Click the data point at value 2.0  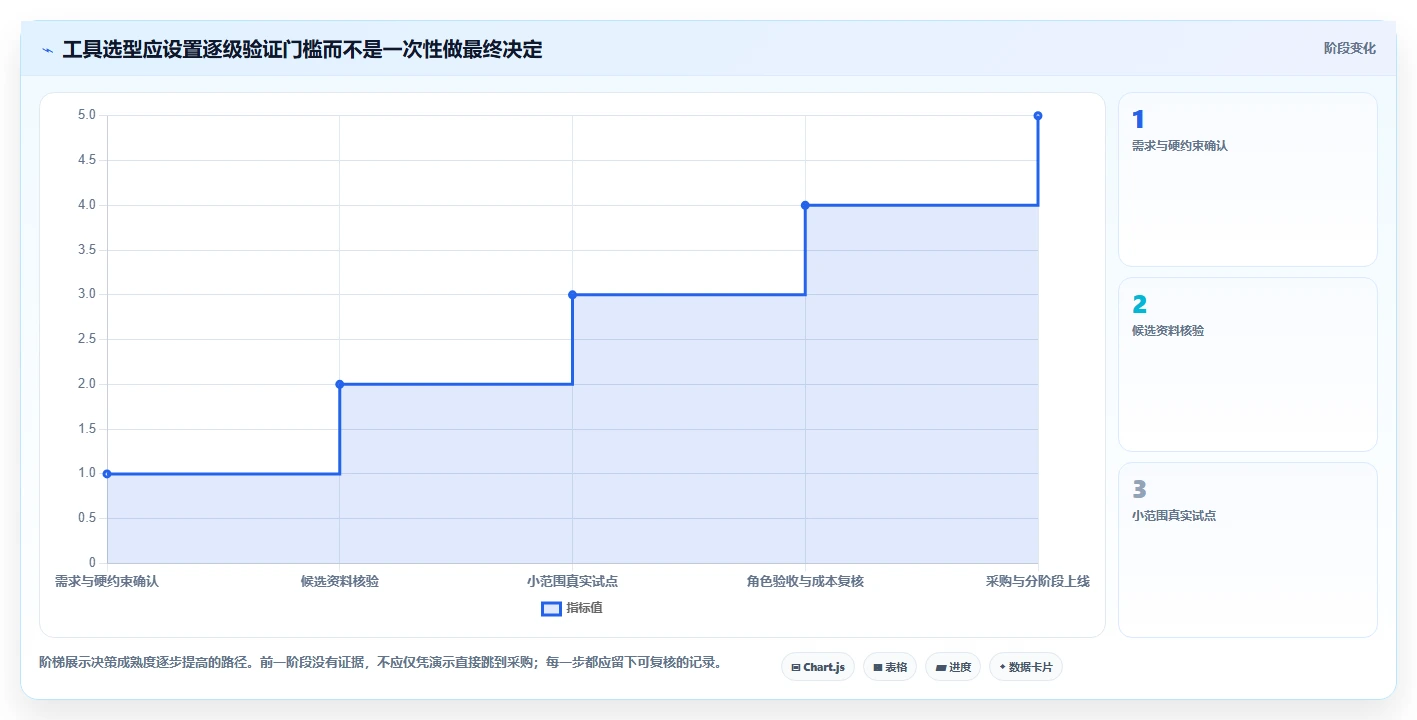340,384
